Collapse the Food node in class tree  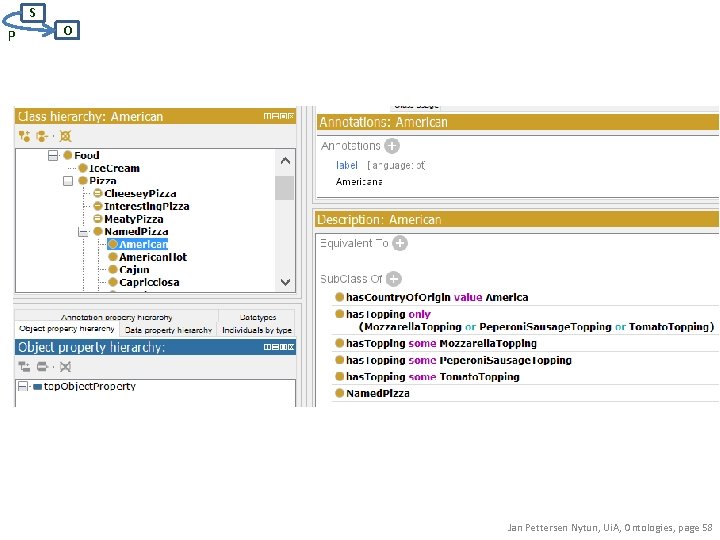coord(53,156)
